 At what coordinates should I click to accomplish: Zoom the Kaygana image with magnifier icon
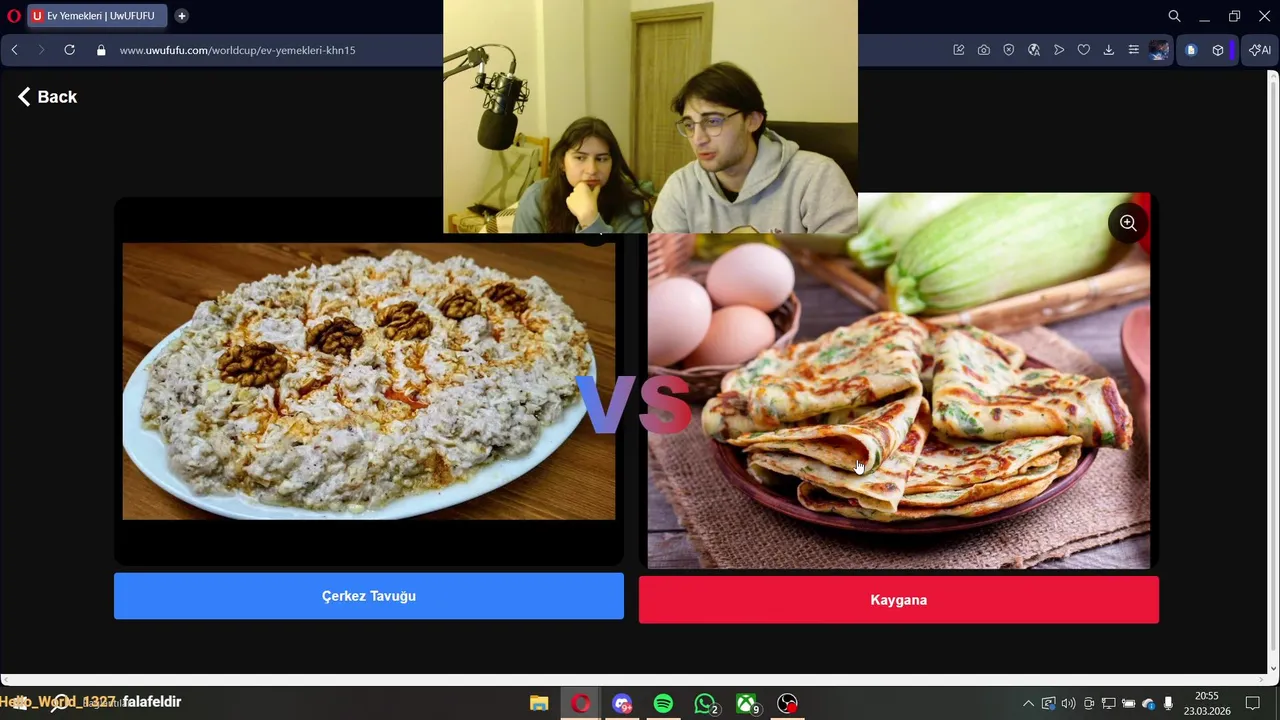1128,223
